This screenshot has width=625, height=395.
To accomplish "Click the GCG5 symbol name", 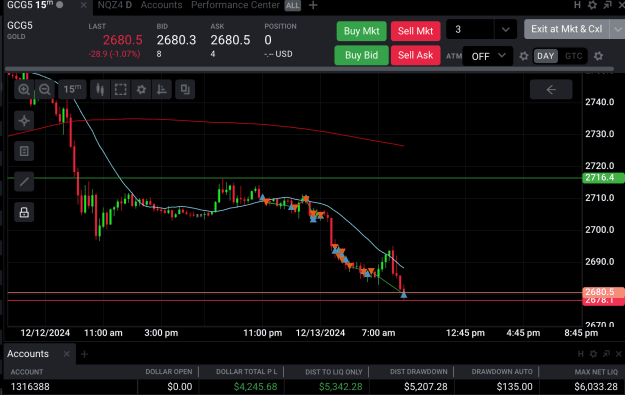I will 20,26.
